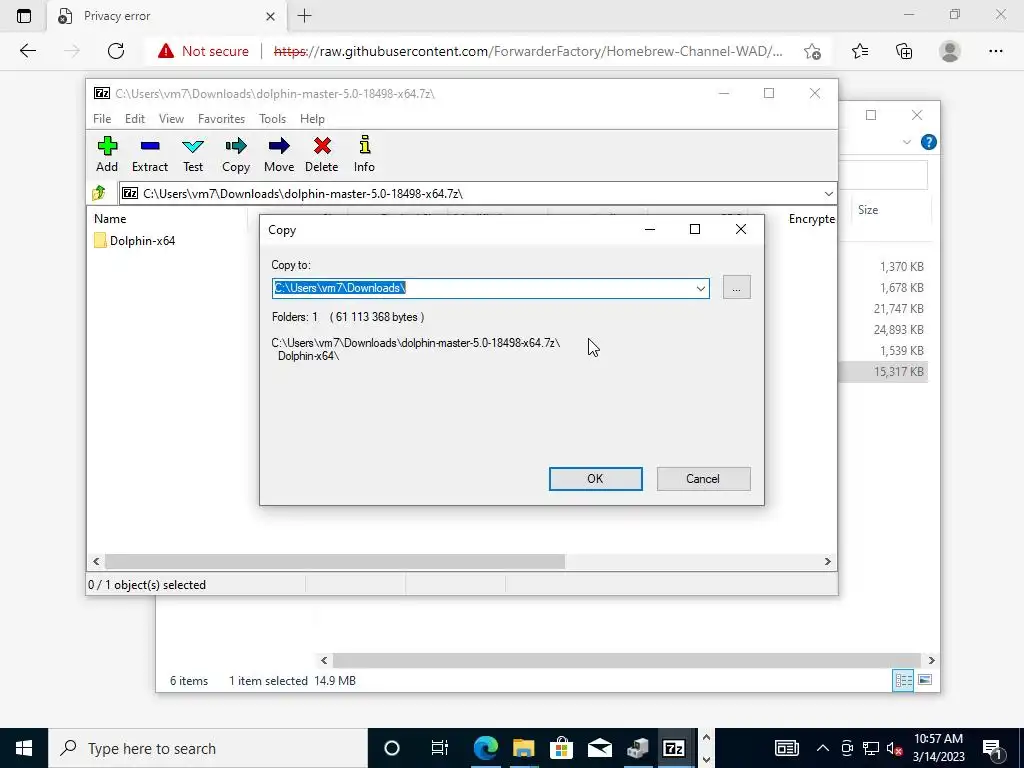This screenshot has width=1024, height=768.
Task: Click the Move toolbar icon
Action: pyautogui.click(x=279, y=154)
